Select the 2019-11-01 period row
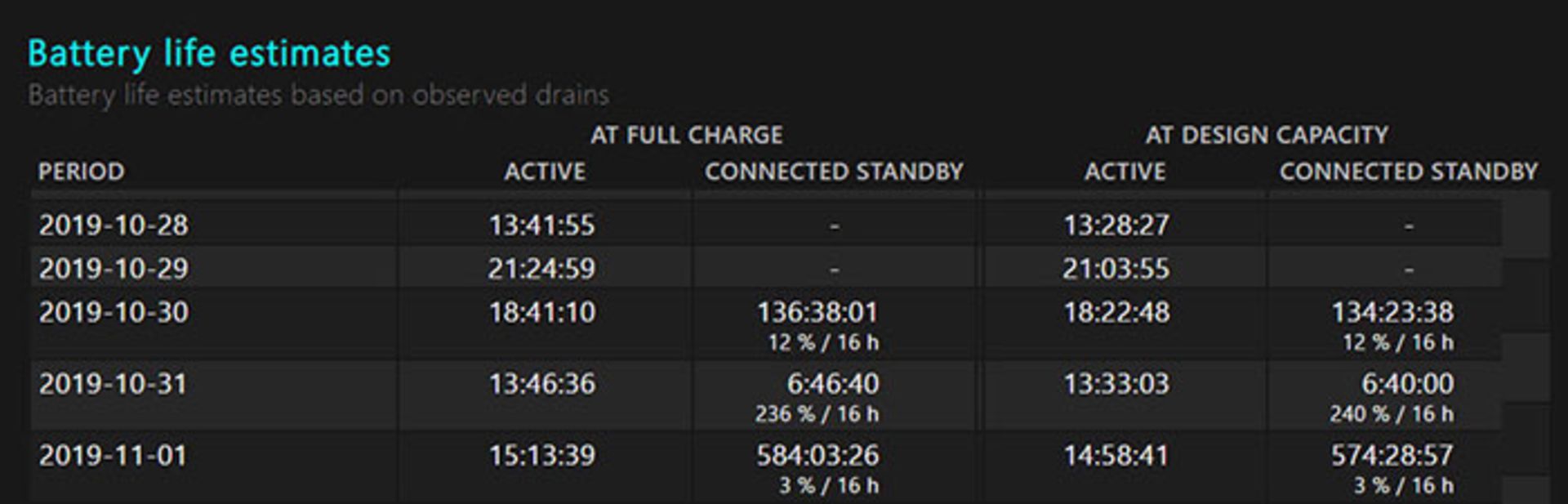The width and height of the screenshot is (1568, 504). coord(114,455)
